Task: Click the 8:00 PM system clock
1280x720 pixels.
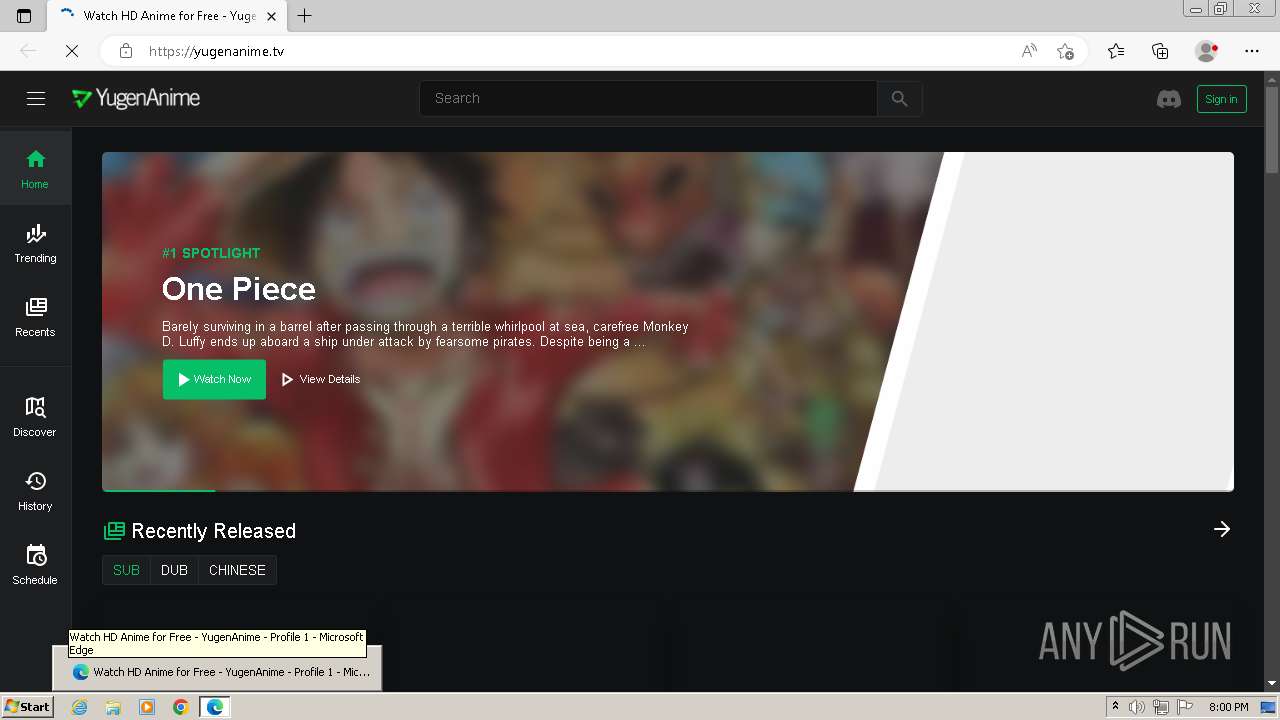Action: (x=1228, y=707)
